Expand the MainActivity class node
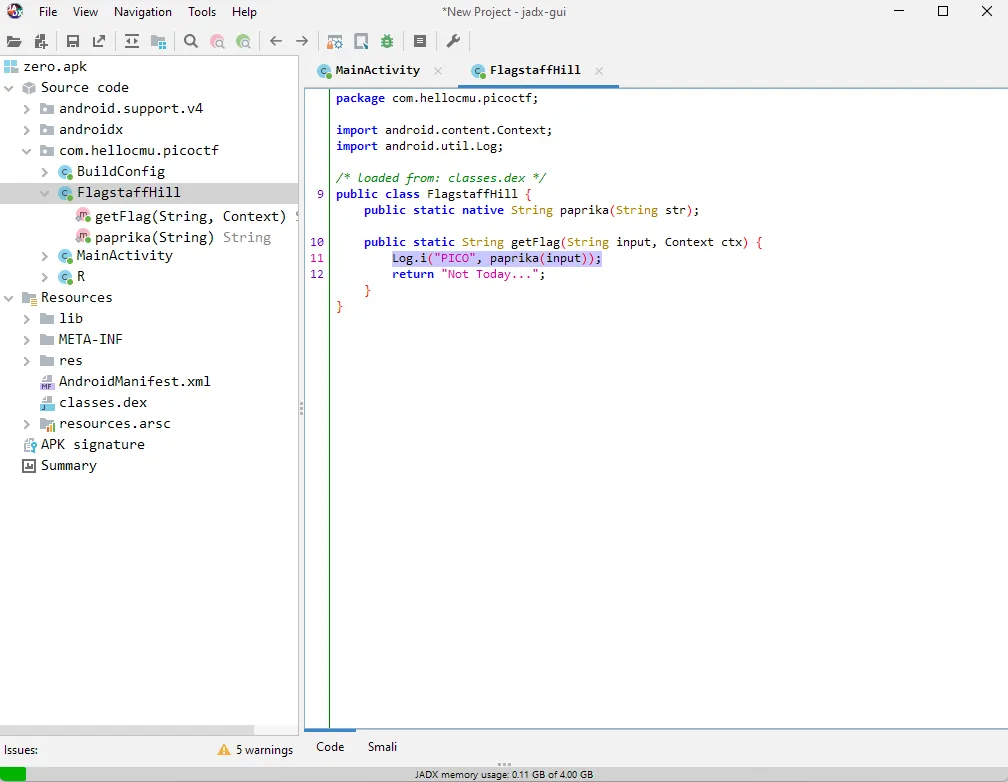The image size is (1008, 782). click(x=44, y=256)
